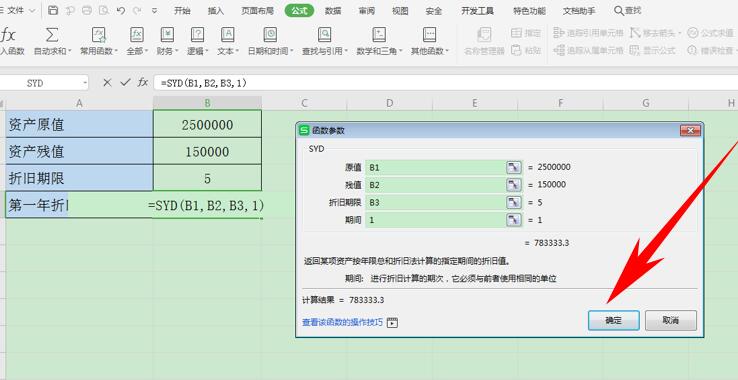Click range selector icon for 期间 field
738x380 pixels.
pyautogui.click(x=514, y=220)
